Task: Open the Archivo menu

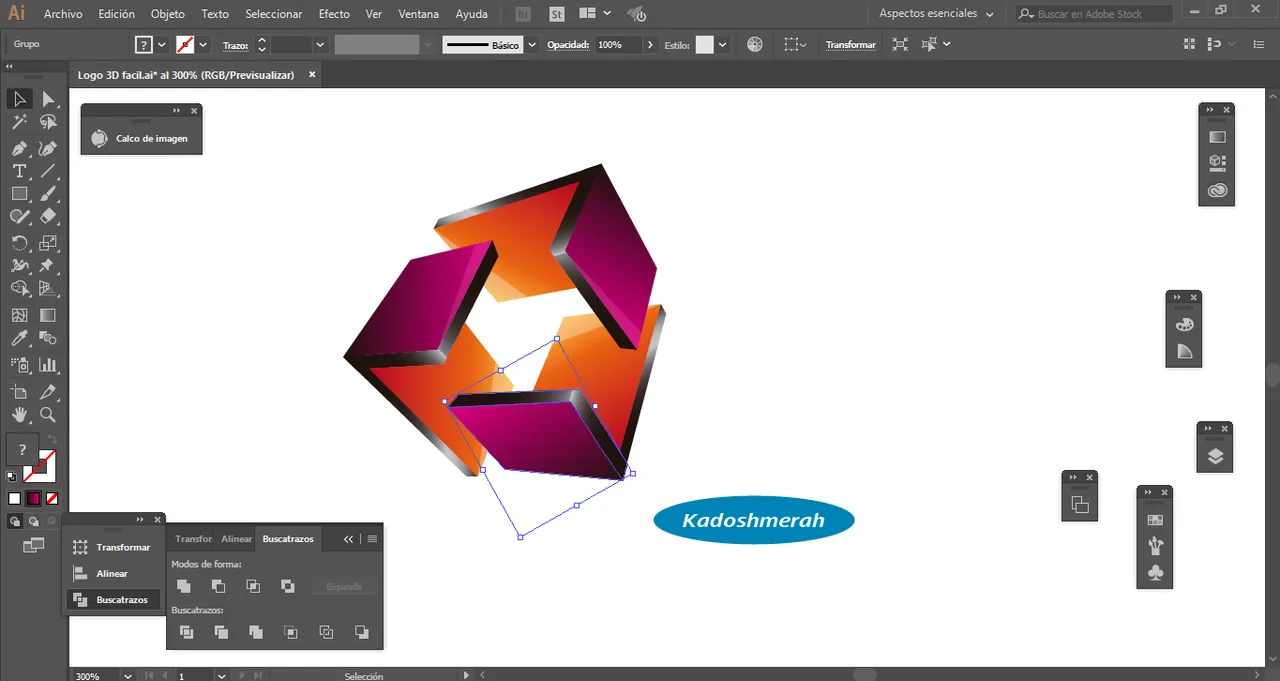Action: 63,14
